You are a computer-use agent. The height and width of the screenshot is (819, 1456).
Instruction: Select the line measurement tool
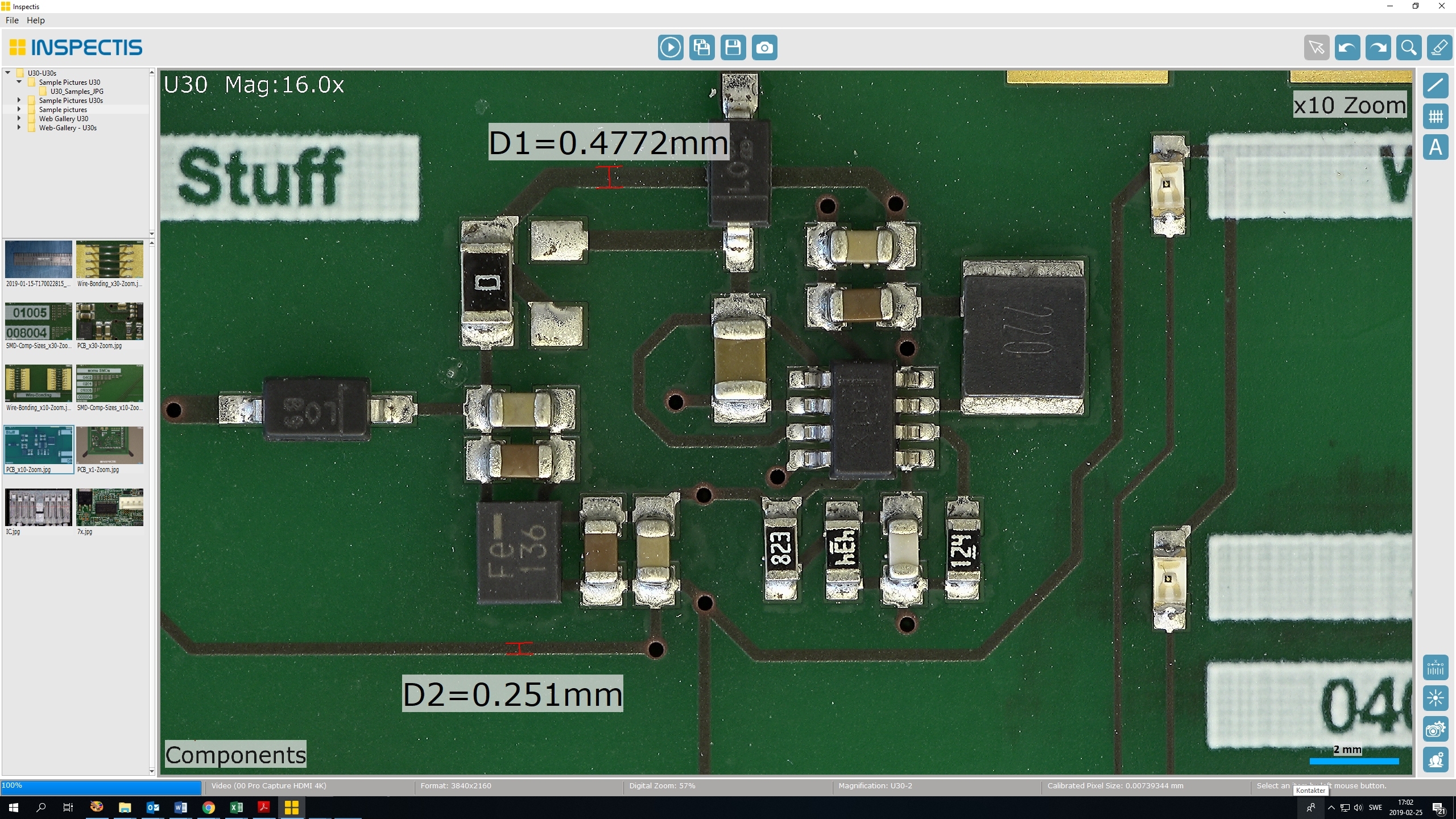point(1435,86)
